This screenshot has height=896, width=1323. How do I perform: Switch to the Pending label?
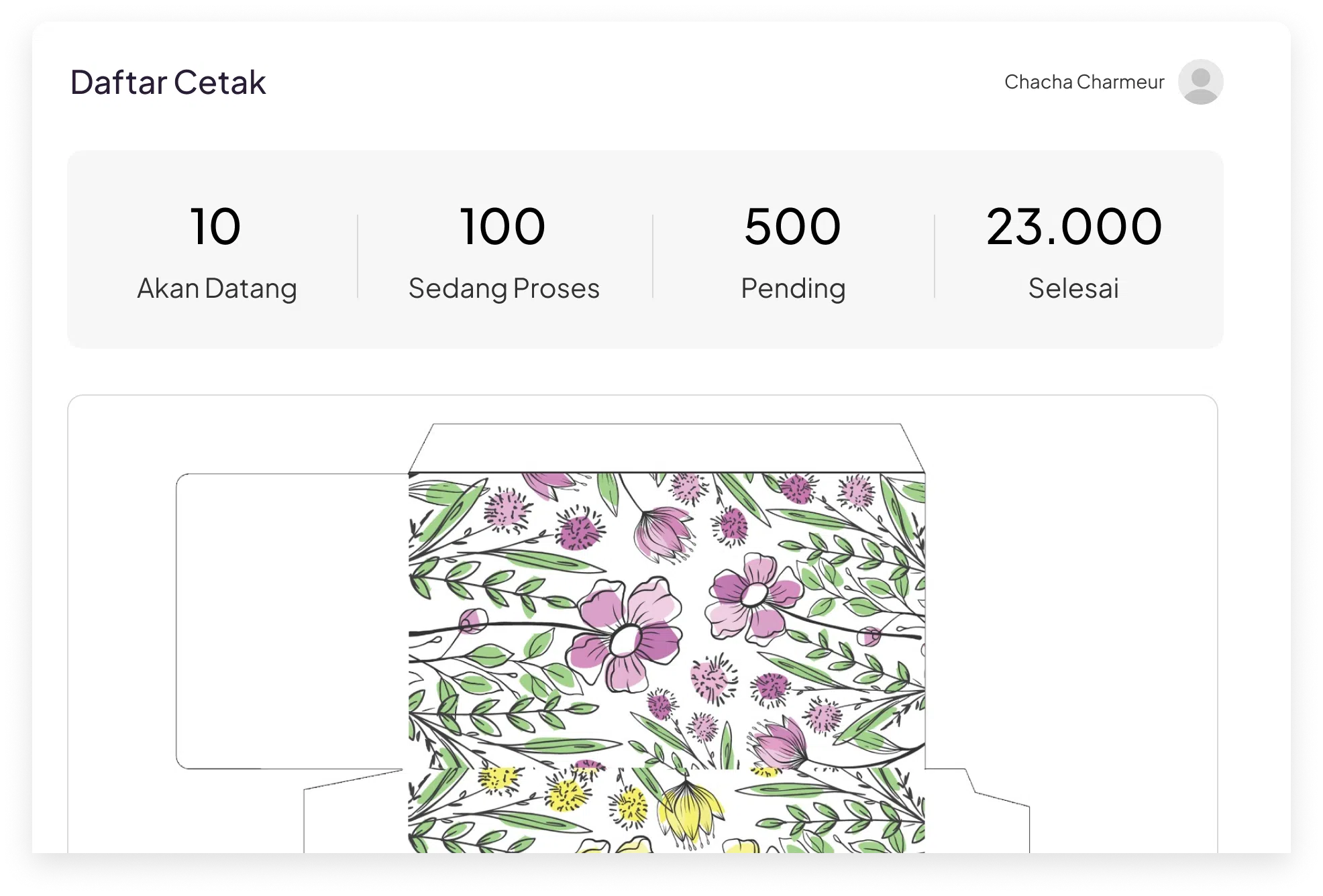793,288
